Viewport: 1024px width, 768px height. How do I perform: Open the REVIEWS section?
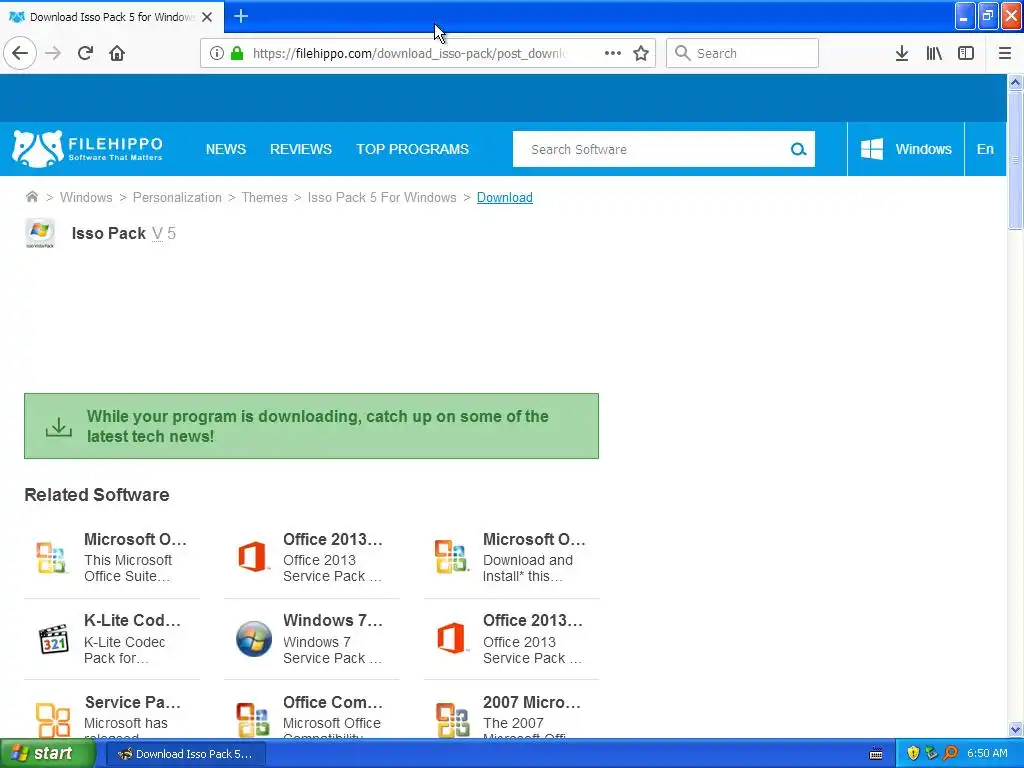(x=301, y=149)
